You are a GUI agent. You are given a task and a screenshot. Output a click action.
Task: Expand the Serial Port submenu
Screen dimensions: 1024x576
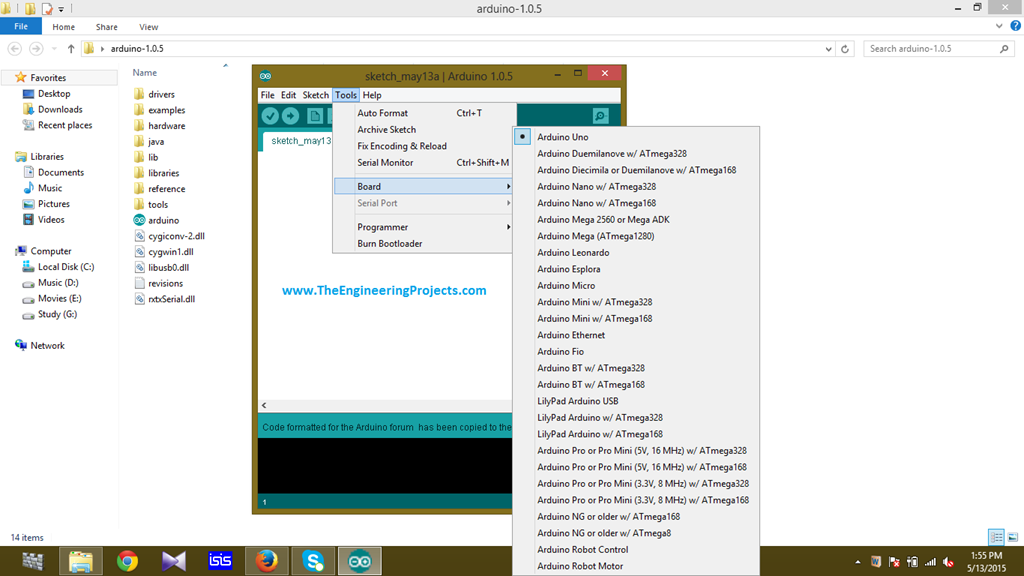[x=377, y=203]
